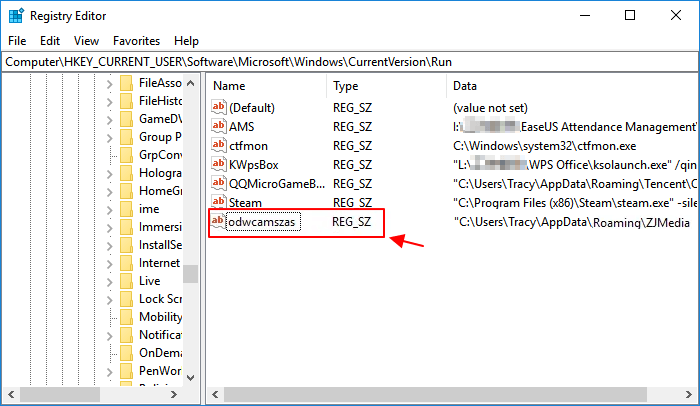This screenshot has width=700, height=406.
Task: Select the folder icon next to Live
Action: pyautogui.click(x=126, y=281)
